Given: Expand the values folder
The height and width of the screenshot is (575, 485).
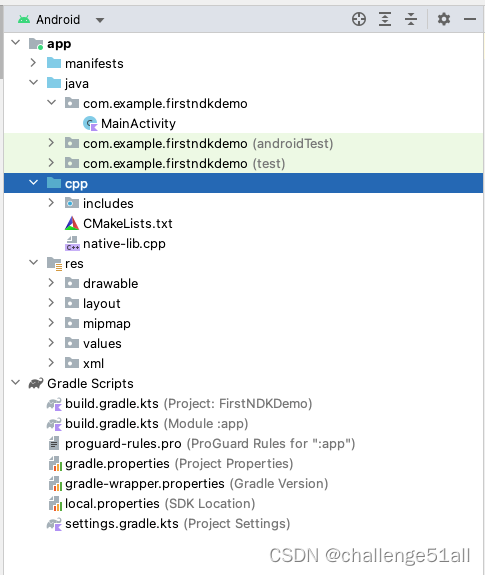Looking at the screenshot, I should click(51, 343).
